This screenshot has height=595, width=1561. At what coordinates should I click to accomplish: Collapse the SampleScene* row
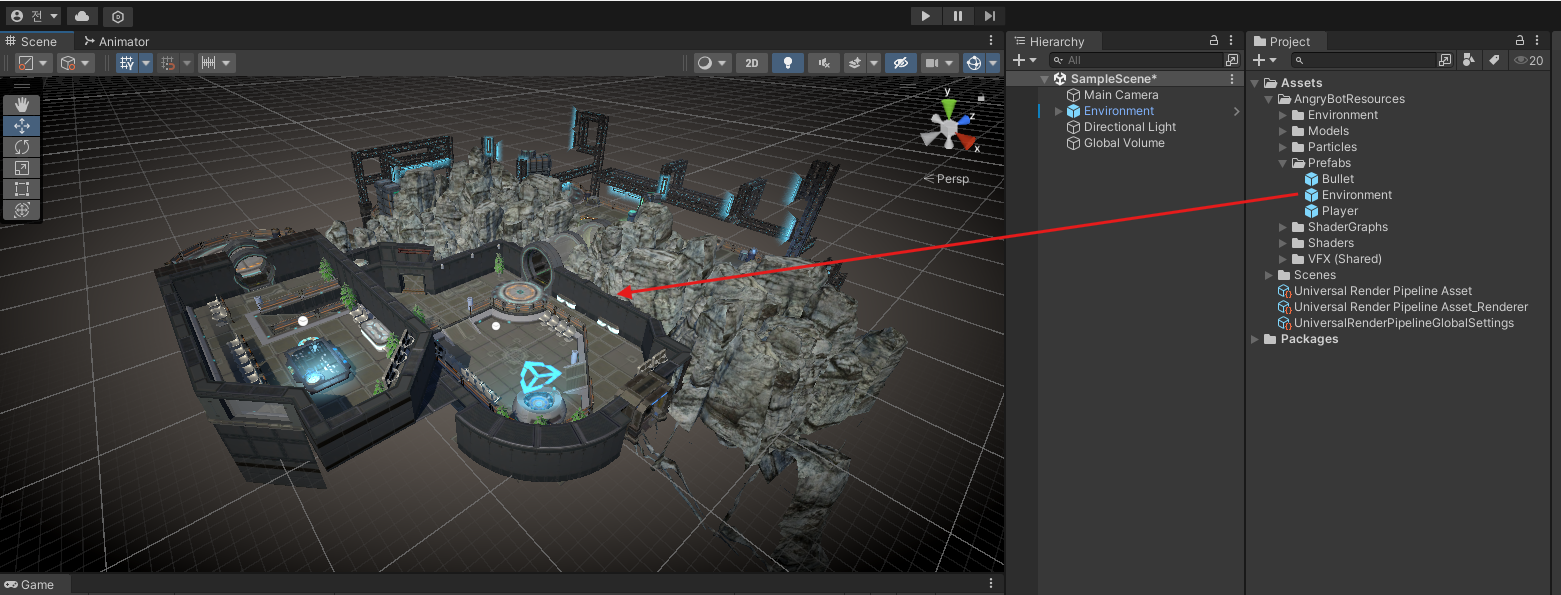pos(1045,79)
